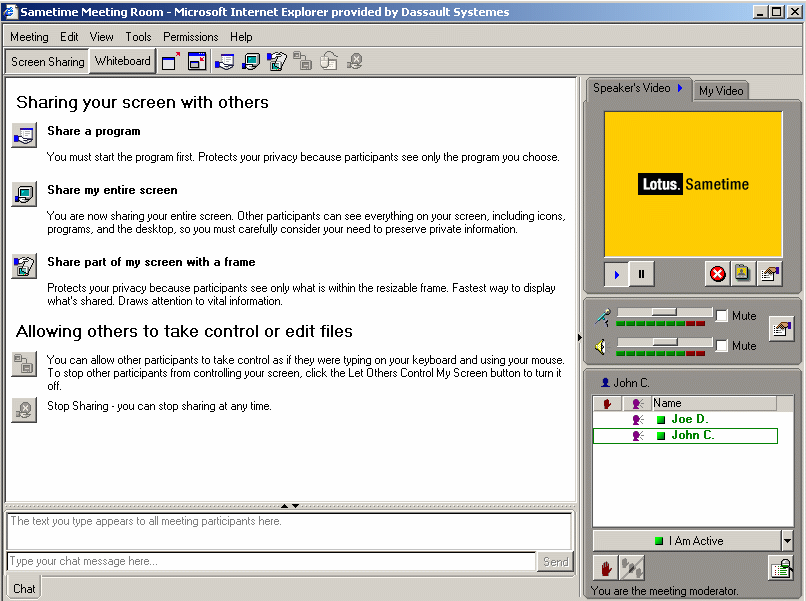
Task: Click the microphone icon in the audio panel
Action: (603, 317)
